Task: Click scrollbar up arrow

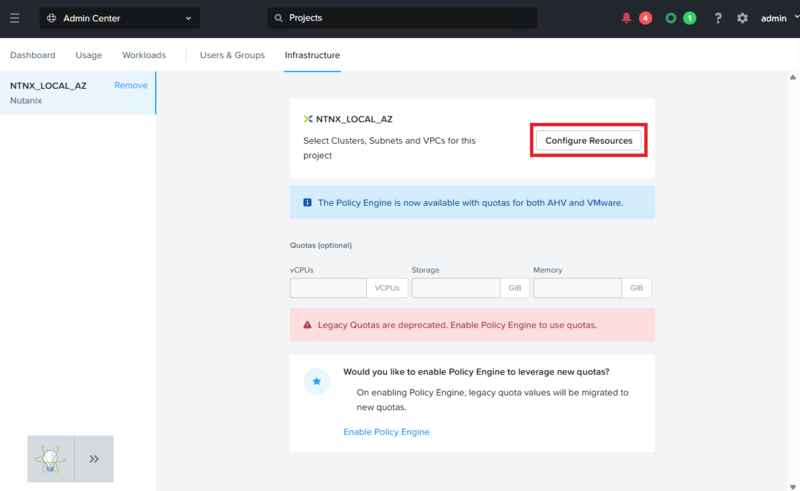Action: click(793, 78)
